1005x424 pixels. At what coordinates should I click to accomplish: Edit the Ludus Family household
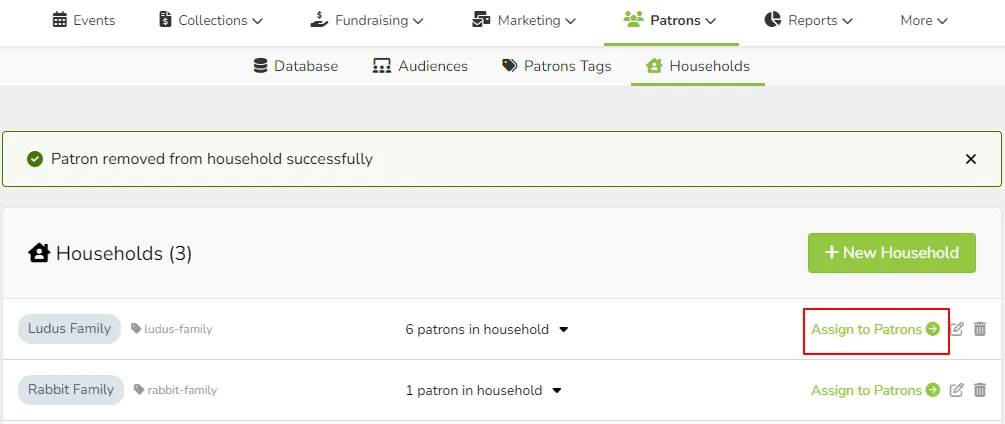click(956, 329)
